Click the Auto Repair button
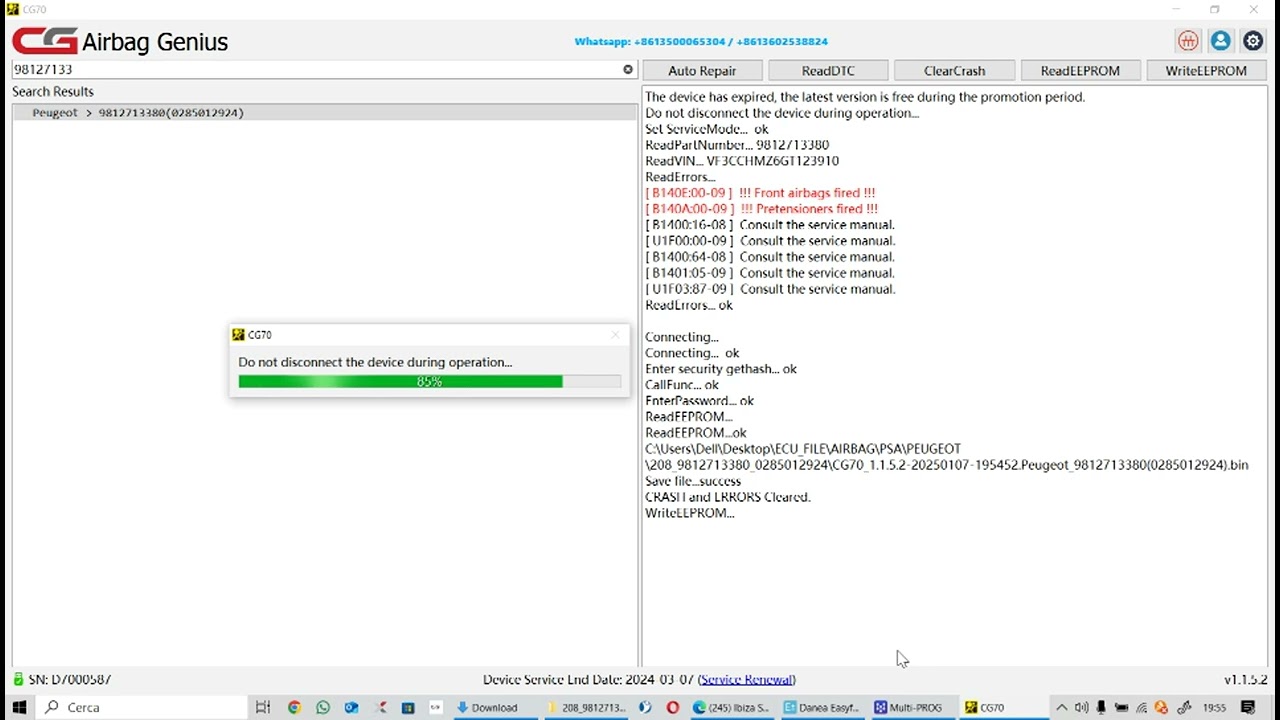The height and width of the screenshot is (720, 1280). pos(702,71)
